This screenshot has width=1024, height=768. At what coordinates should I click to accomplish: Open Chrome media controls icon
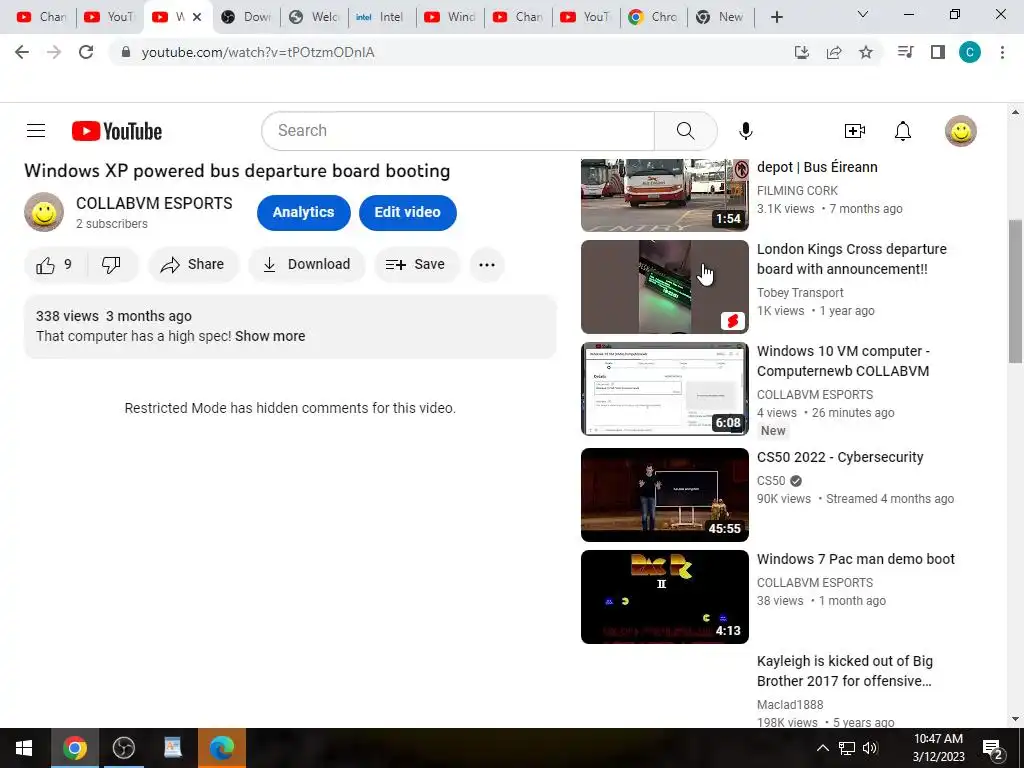[x=905, y=52]
